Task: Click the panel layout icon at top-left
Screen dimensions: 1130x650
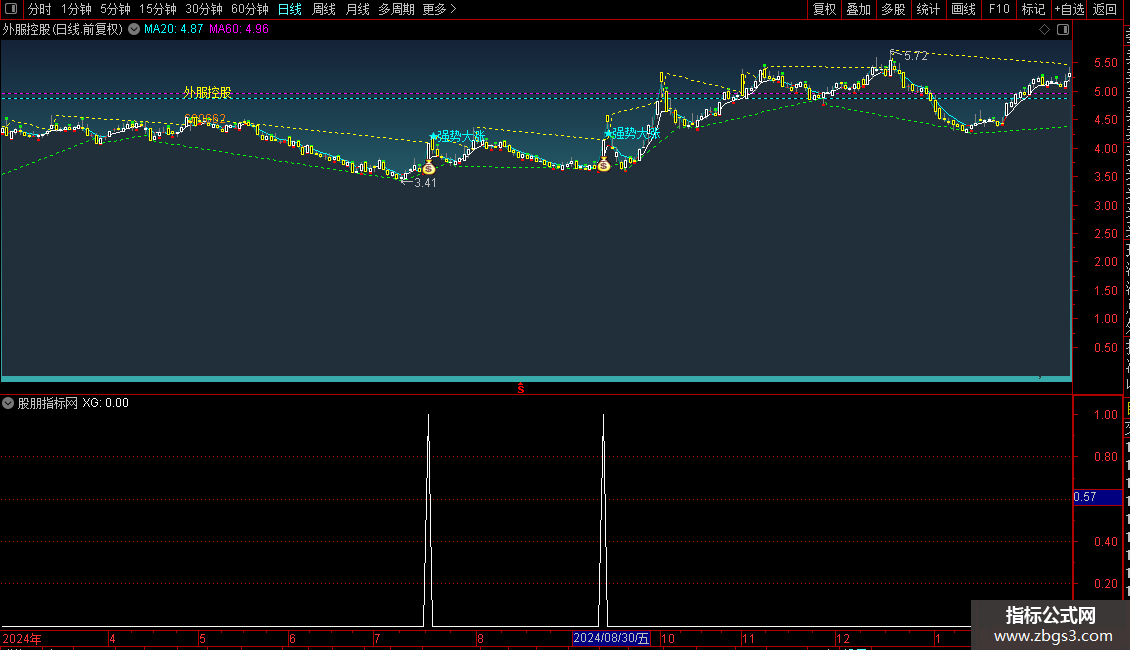Action: [11, 9]
